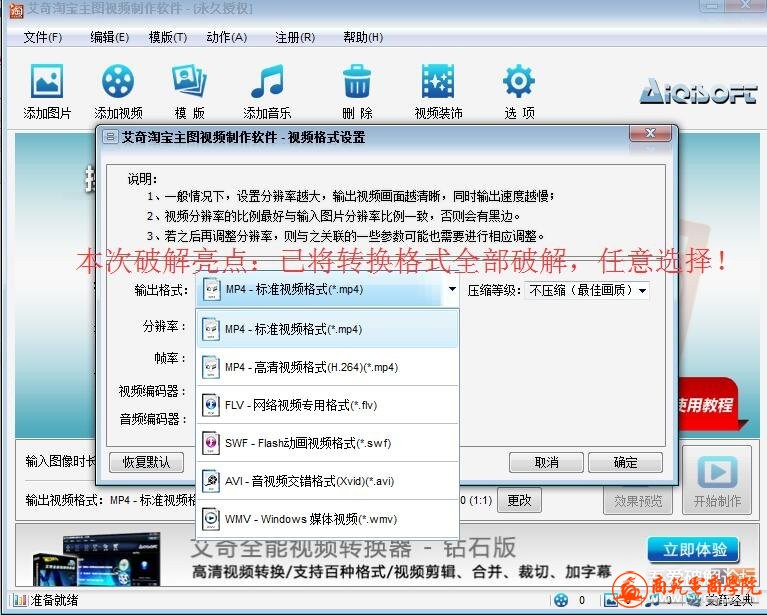Open the File (文件) menu
The height and width of the screenshot is (615, 767).
pos(43,37)
